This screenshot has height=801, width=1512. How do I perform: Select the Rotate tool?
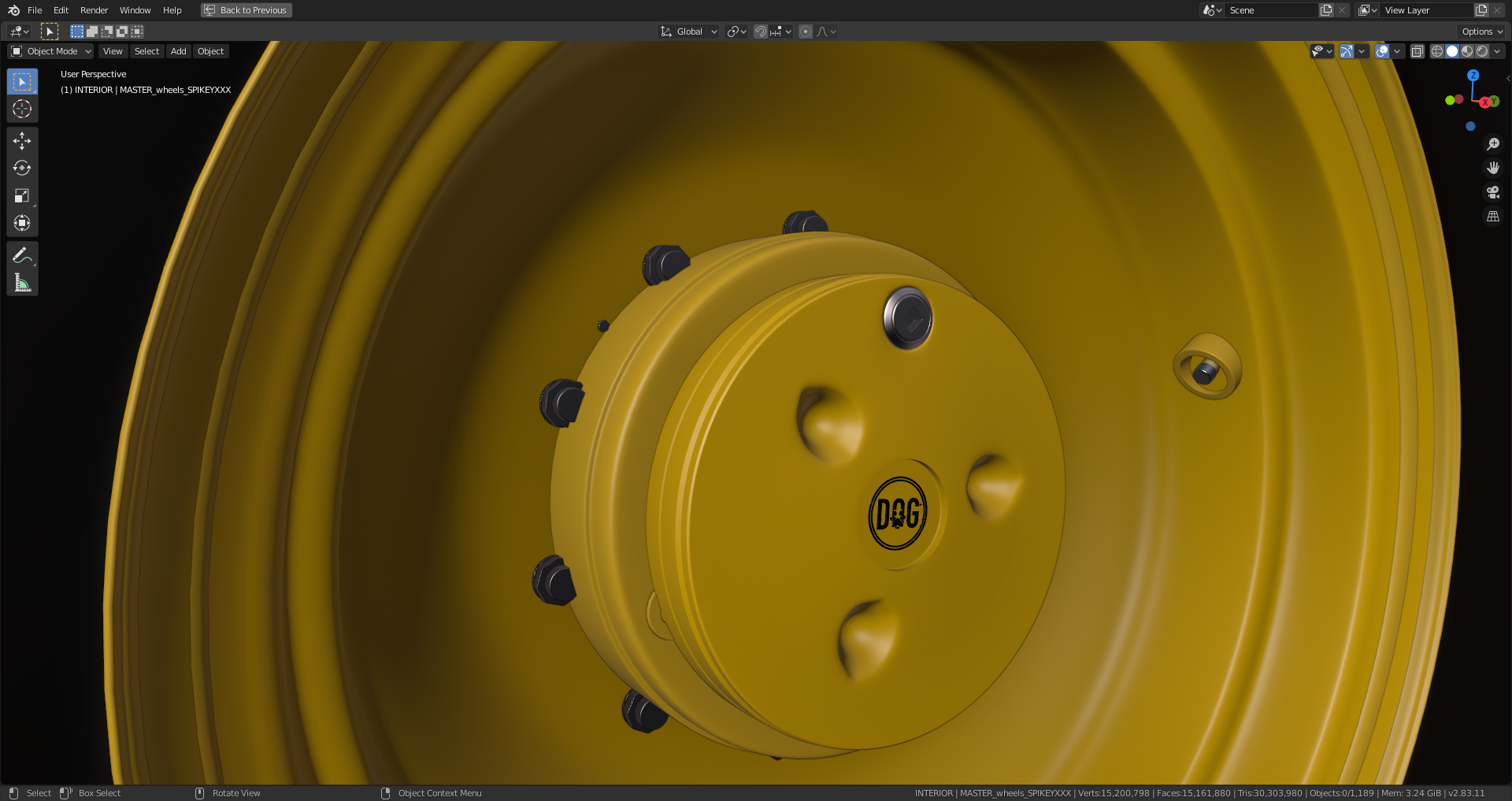tap(22, 168)
